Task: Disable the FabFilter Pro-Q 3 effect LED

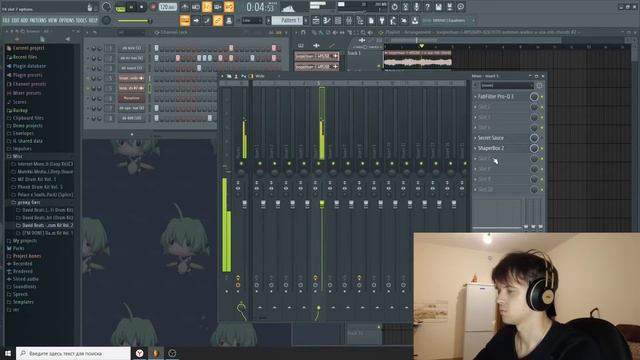Action: [x=542, y=97]
